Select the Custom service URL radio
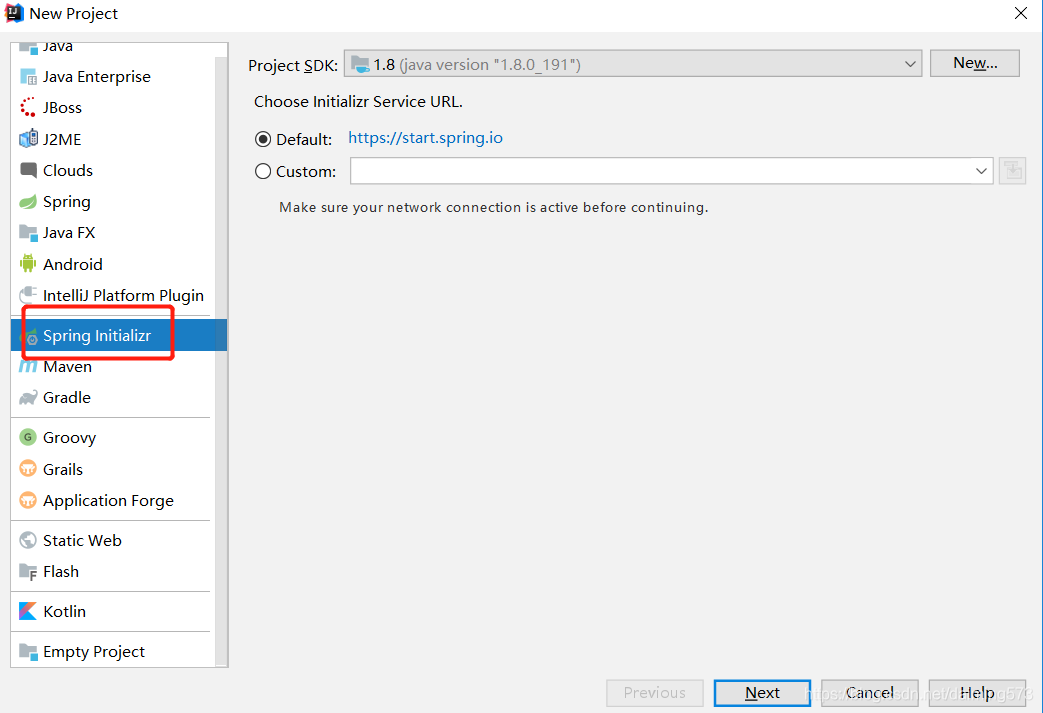This screenshot has width=1043, height=713. pos(263,172)
